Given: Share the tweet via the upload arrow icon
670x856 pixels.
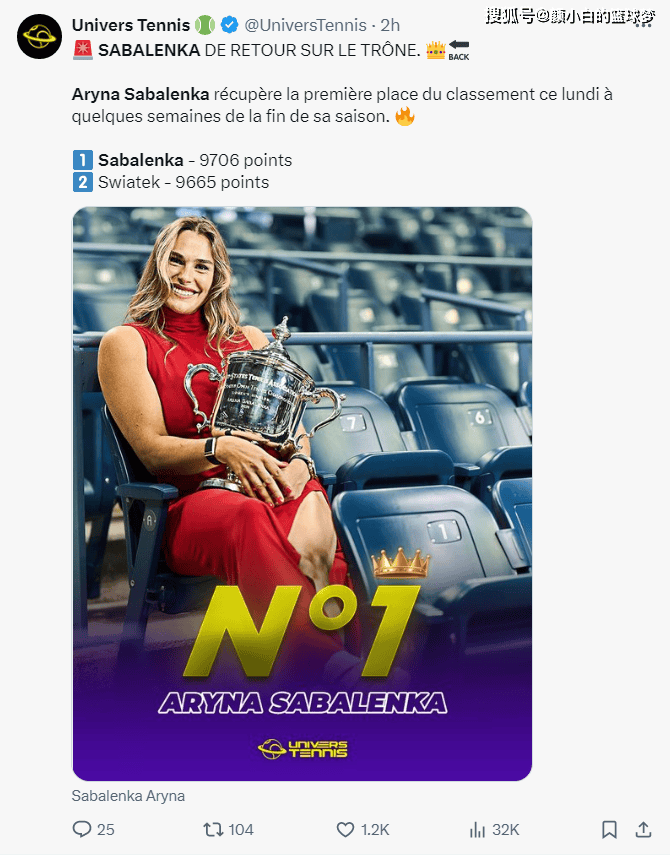Looking at the screenshot, I should pyautogui.click(x=644, y=829).
